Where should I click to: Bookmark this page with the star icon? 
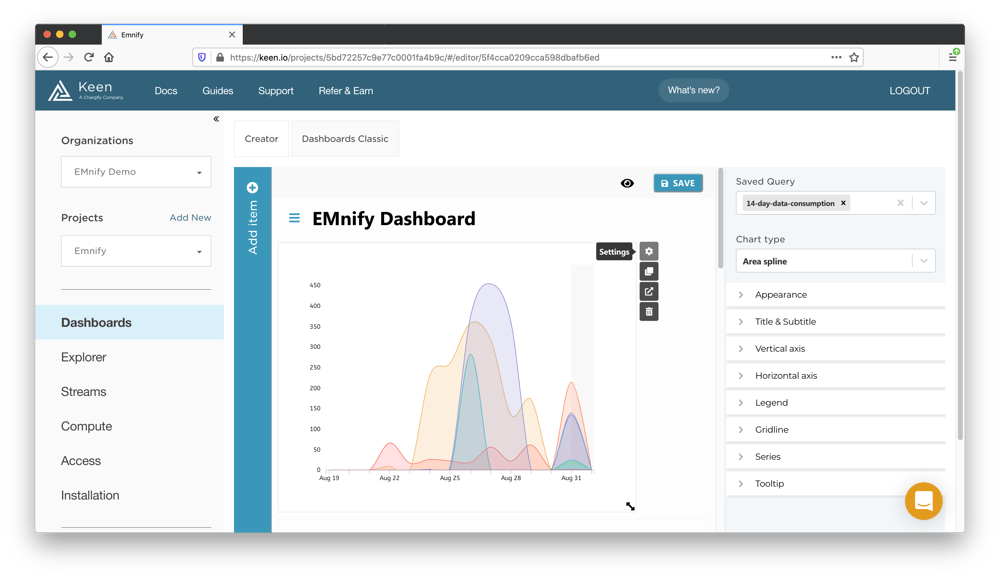tap(854, 57)
